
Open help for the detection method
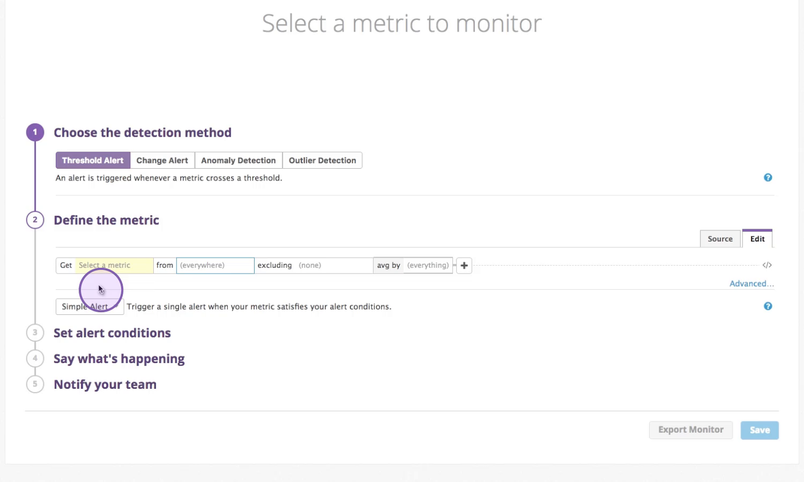point(768,178)
